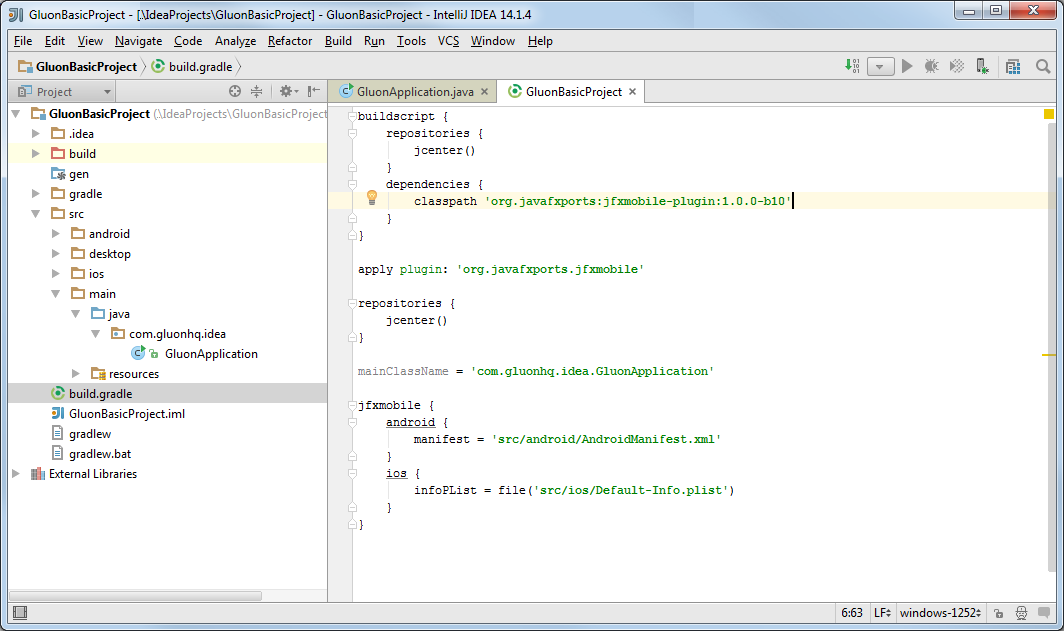Open the Project view selector dropdown
1064x631 pixels.
point(65,91)
